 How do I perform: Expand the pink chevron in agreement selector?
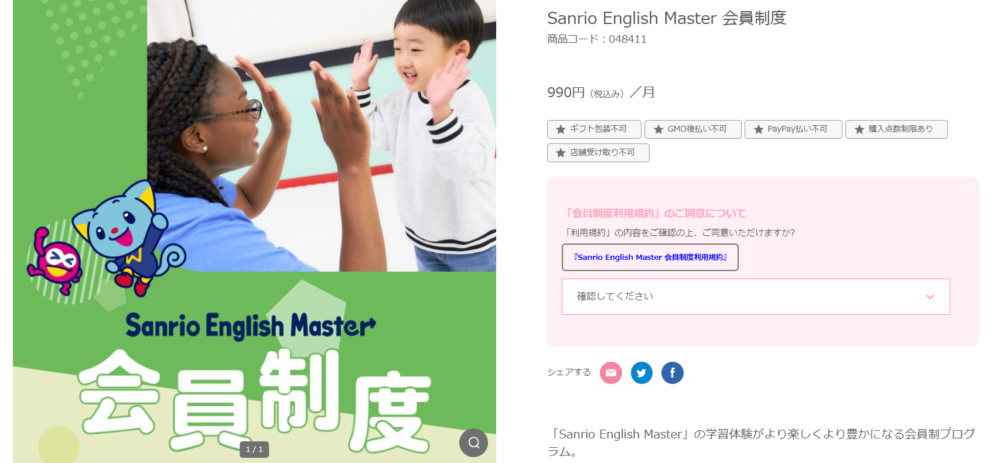[930, 297]
